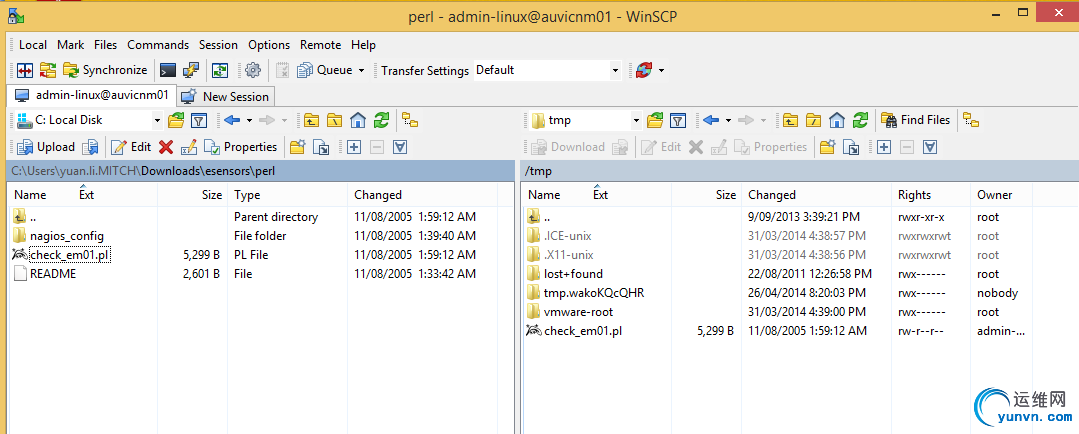The height and width of the screenshot is (434, 1079).
Task: Expand local back history dropdown arrow
Action: click(249, 120)
